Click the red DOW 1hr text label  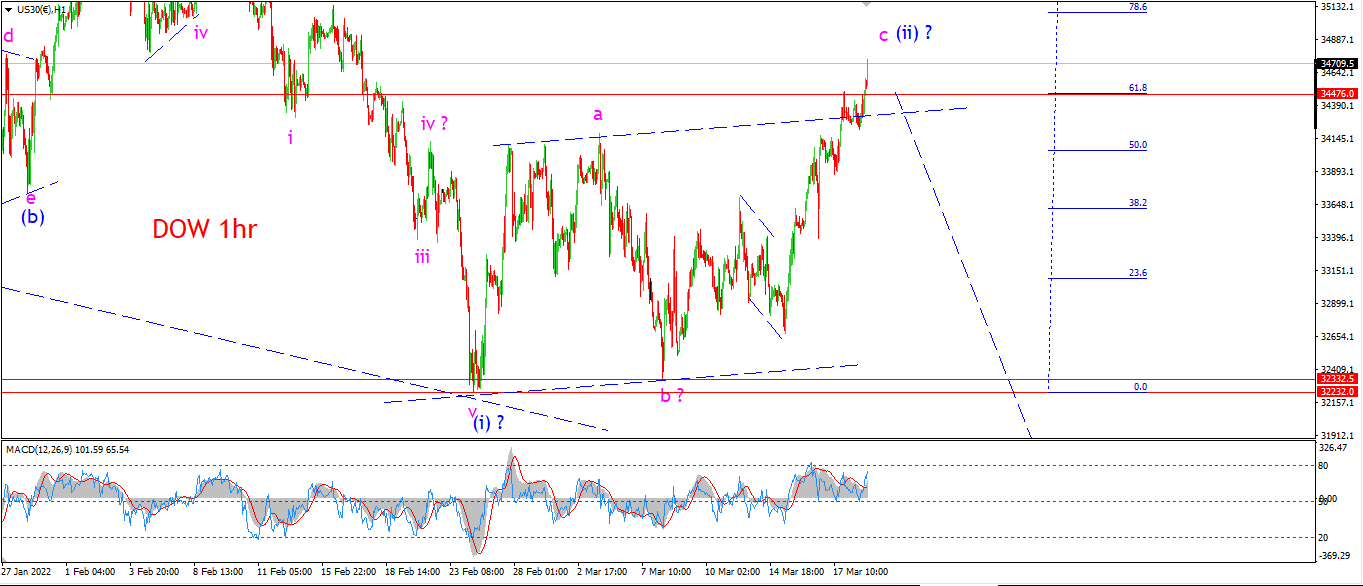pos(205,229)
